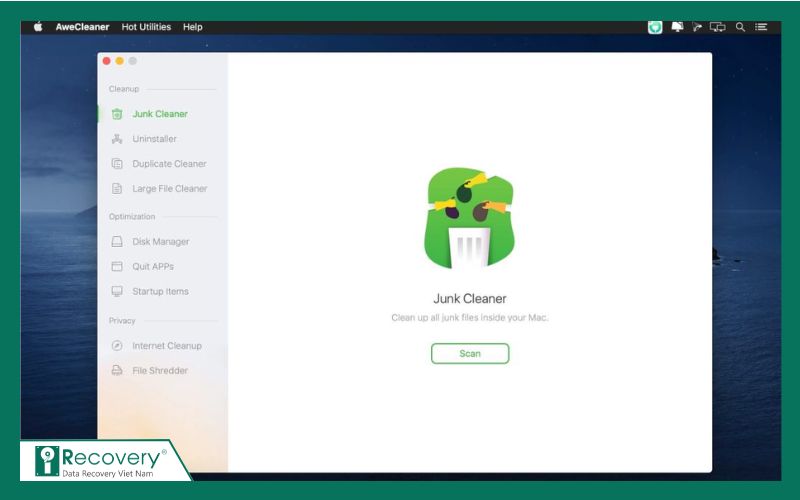Click the Optimization section header text

[132, 216]
